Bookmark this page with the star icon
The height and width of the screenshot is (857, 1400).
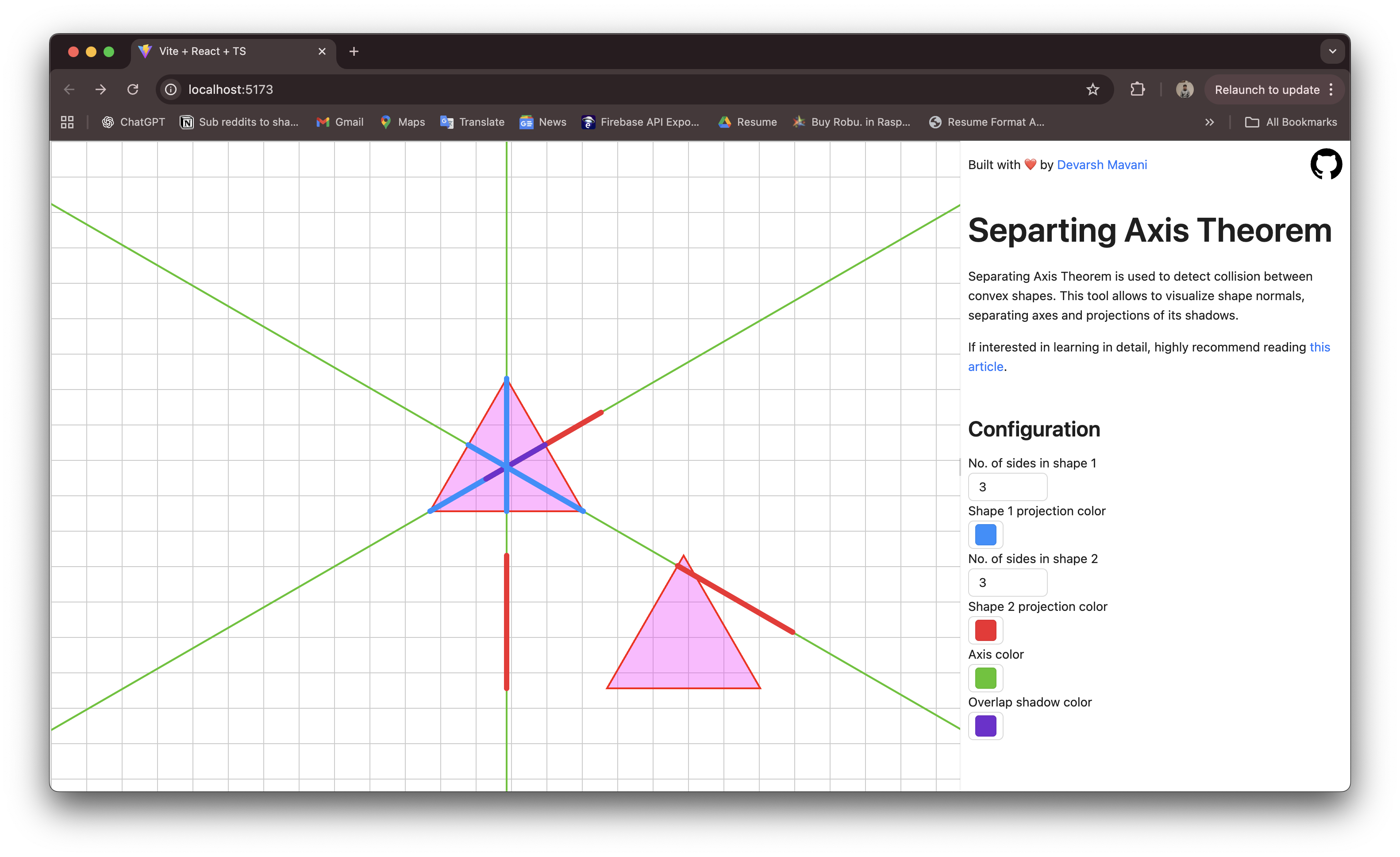click(x=1092, y=89)
